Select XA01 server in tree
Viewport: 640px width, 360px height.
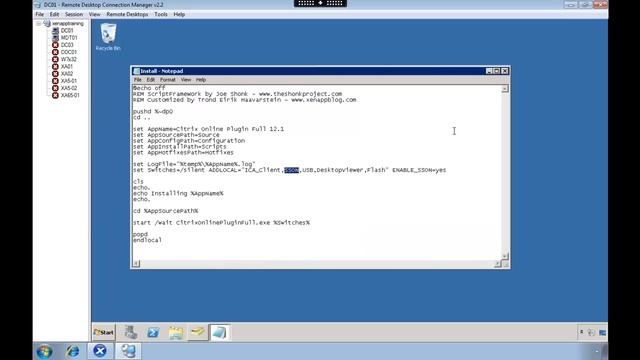(67, 67)
